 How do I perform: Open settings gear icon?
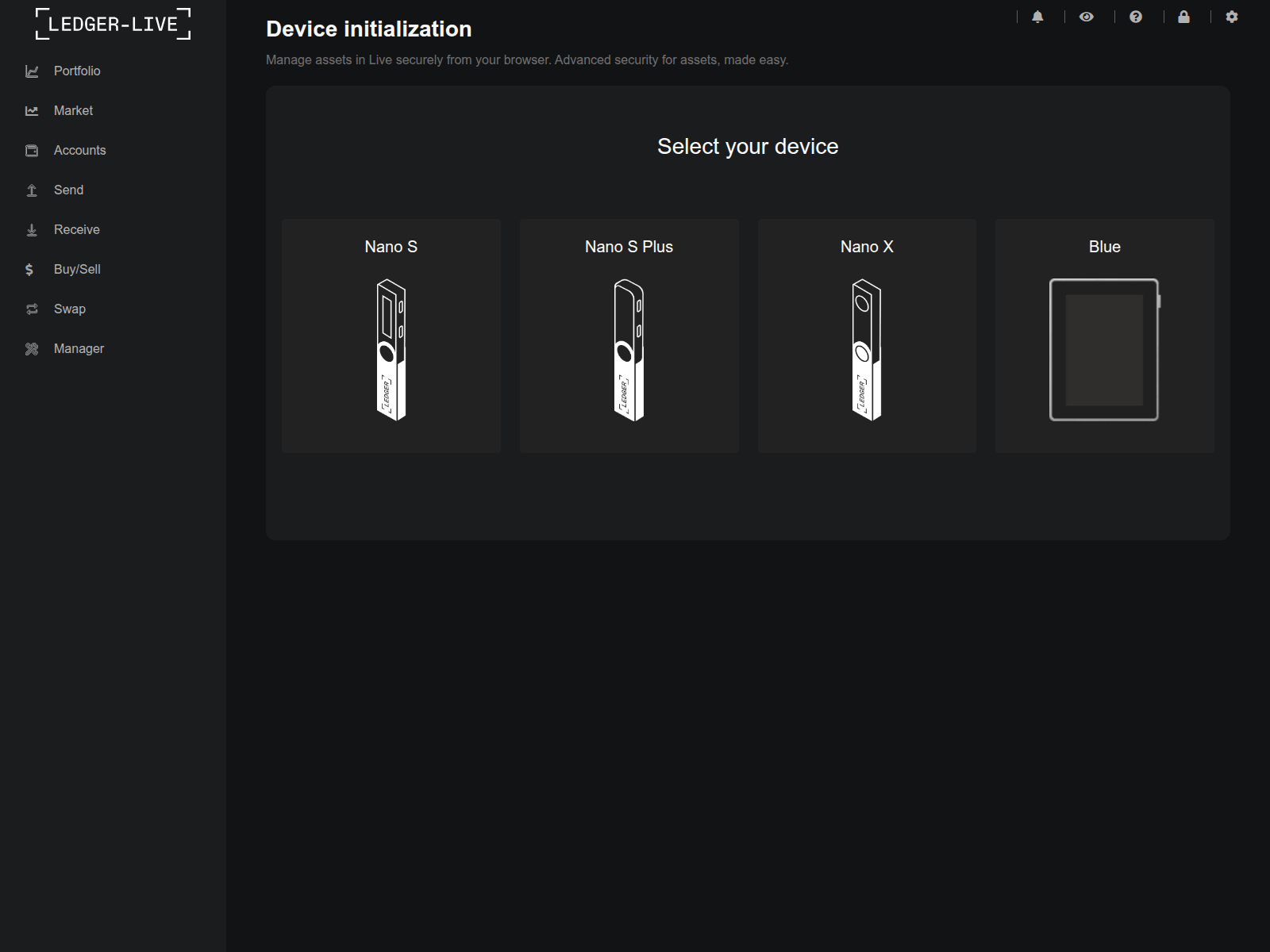1232,17
